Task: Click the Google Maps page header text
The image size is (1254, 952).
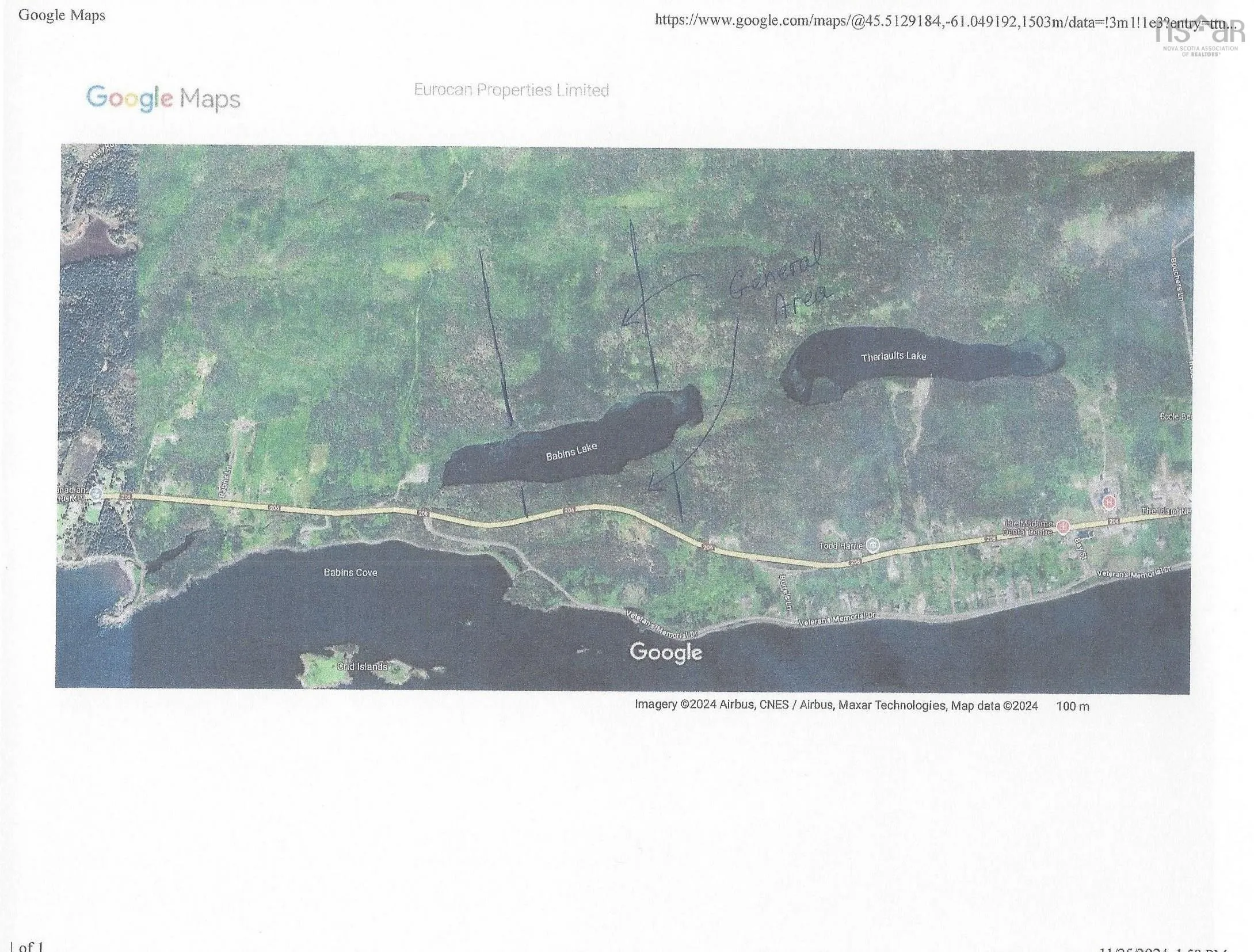Action: tap(62, 15)
